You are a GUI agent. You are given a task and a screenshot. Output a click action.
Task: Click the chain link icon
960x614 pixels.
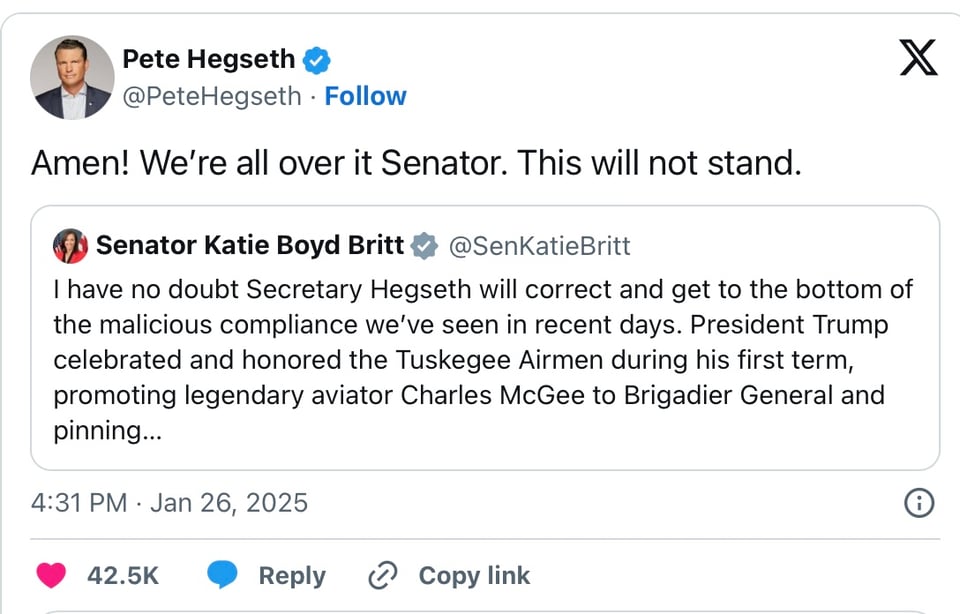(x=383, y=576)
